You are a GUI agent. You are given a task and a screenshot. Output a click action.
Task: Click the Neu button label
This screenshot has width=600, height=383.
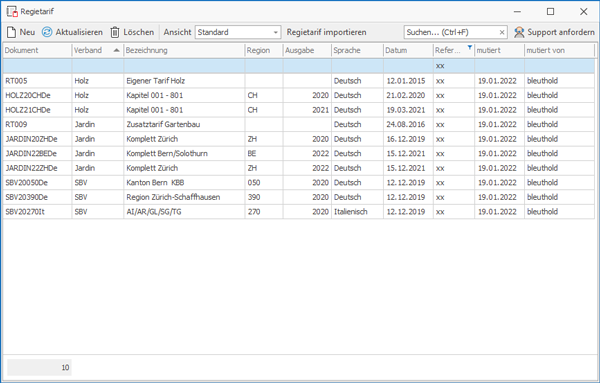point(27,32)
